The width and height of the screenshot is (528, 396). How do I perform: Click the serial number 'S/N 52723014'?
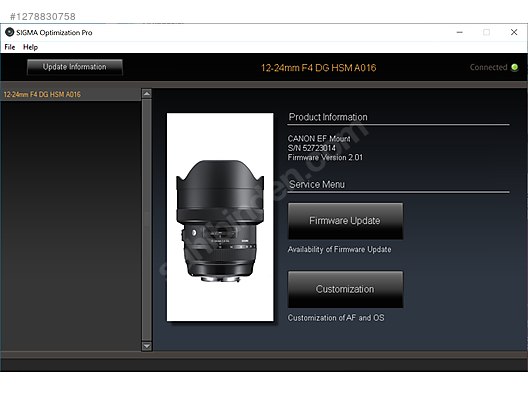(312, 148)
